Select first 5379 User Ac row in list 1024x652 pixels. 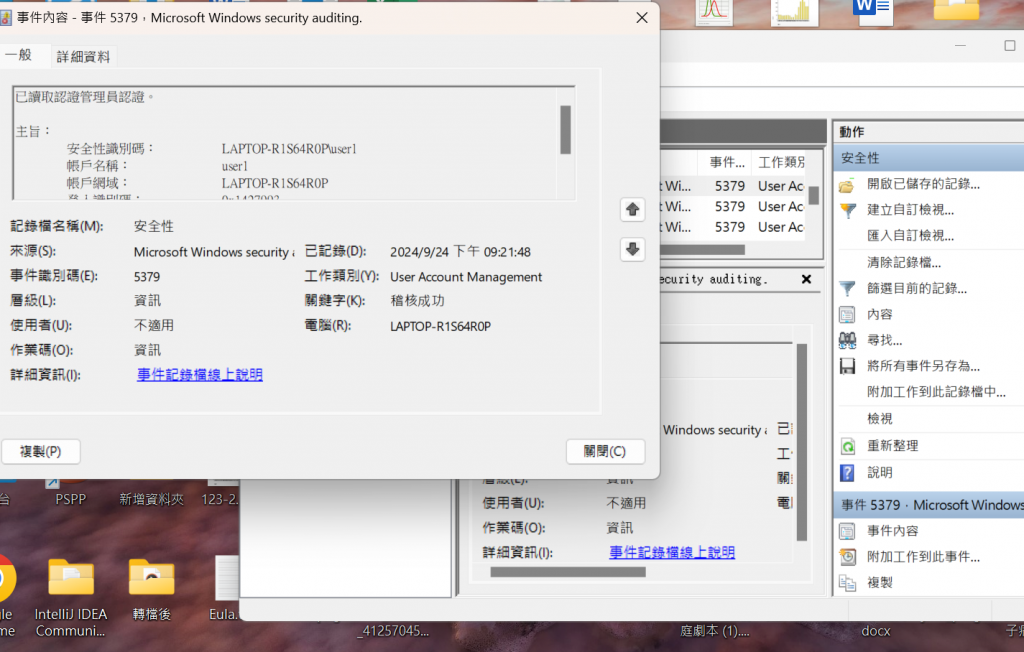tap(733, 186)
